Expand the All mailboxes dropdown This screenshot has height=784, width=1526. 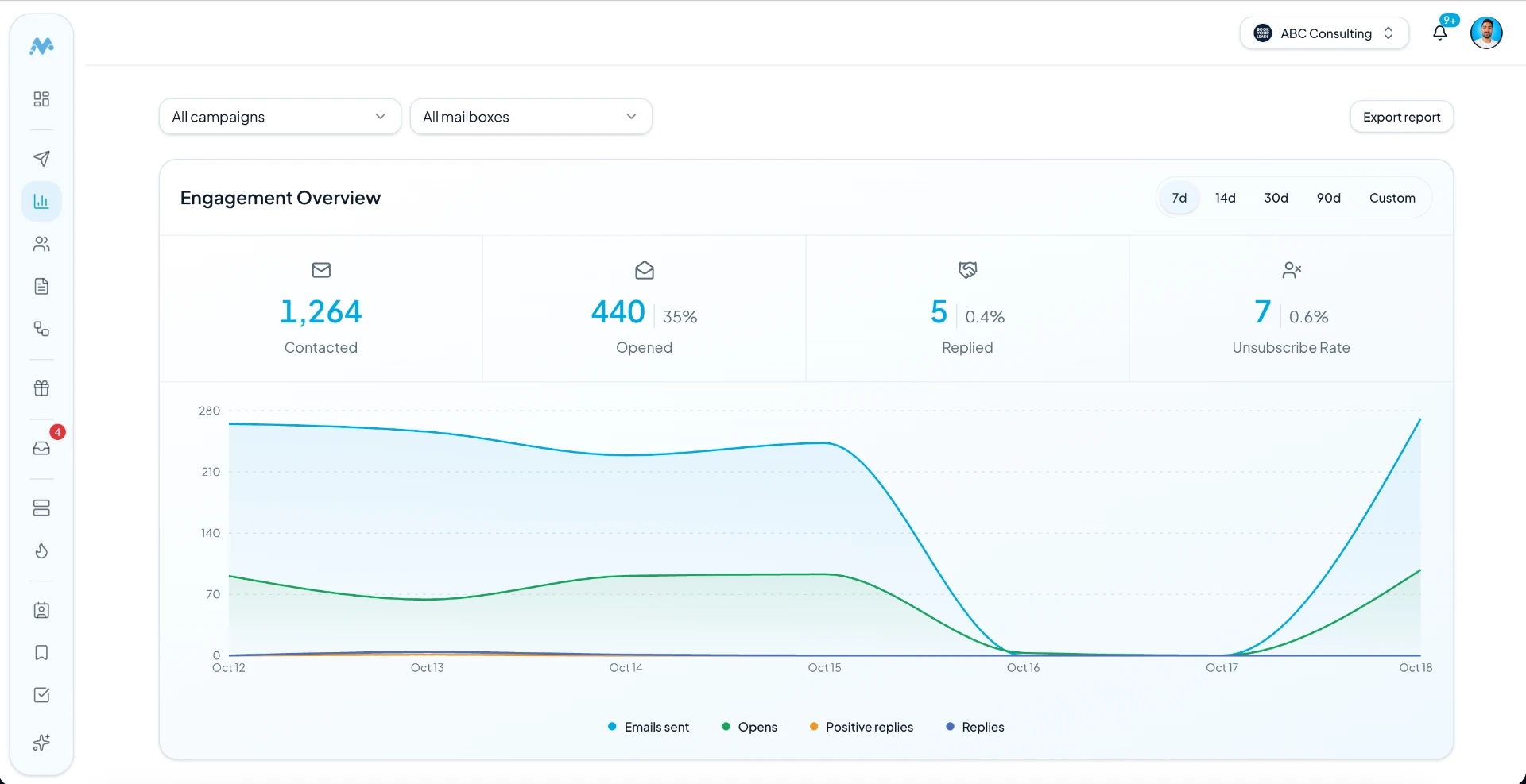(531, 117)
